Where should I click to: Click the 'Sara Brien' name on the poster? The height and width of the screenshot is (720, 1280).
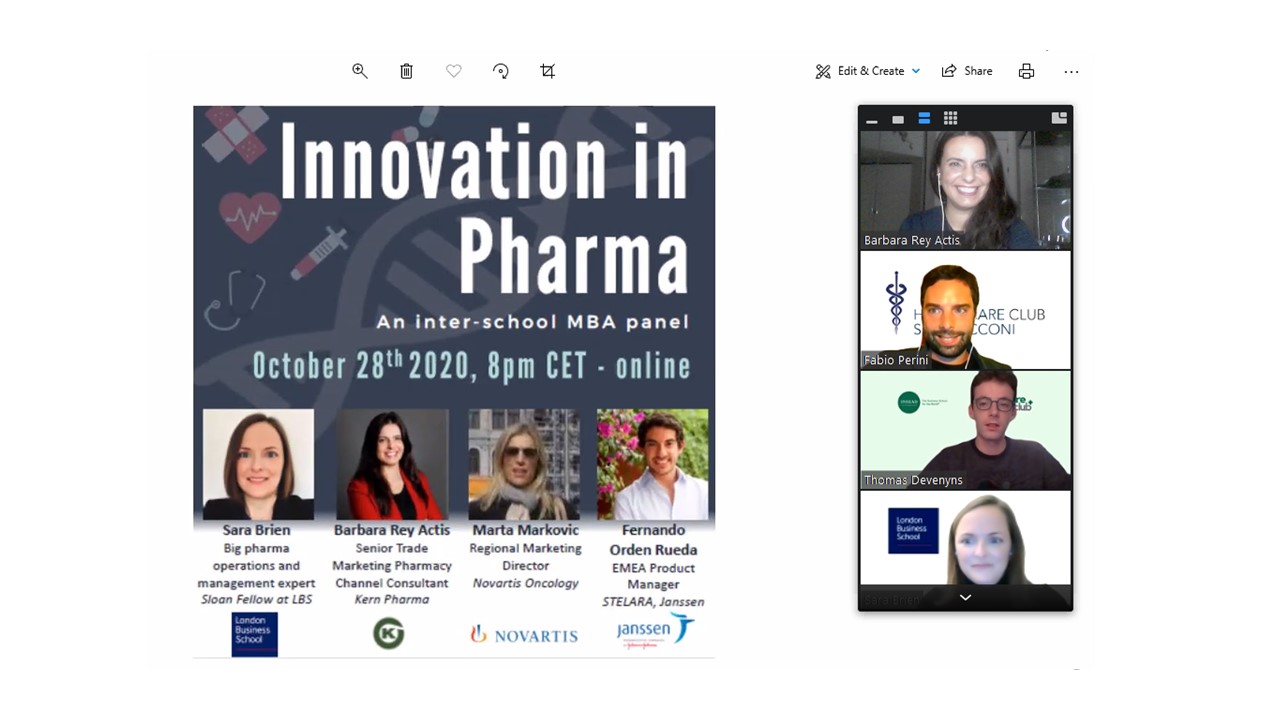(x=257, y=530)
